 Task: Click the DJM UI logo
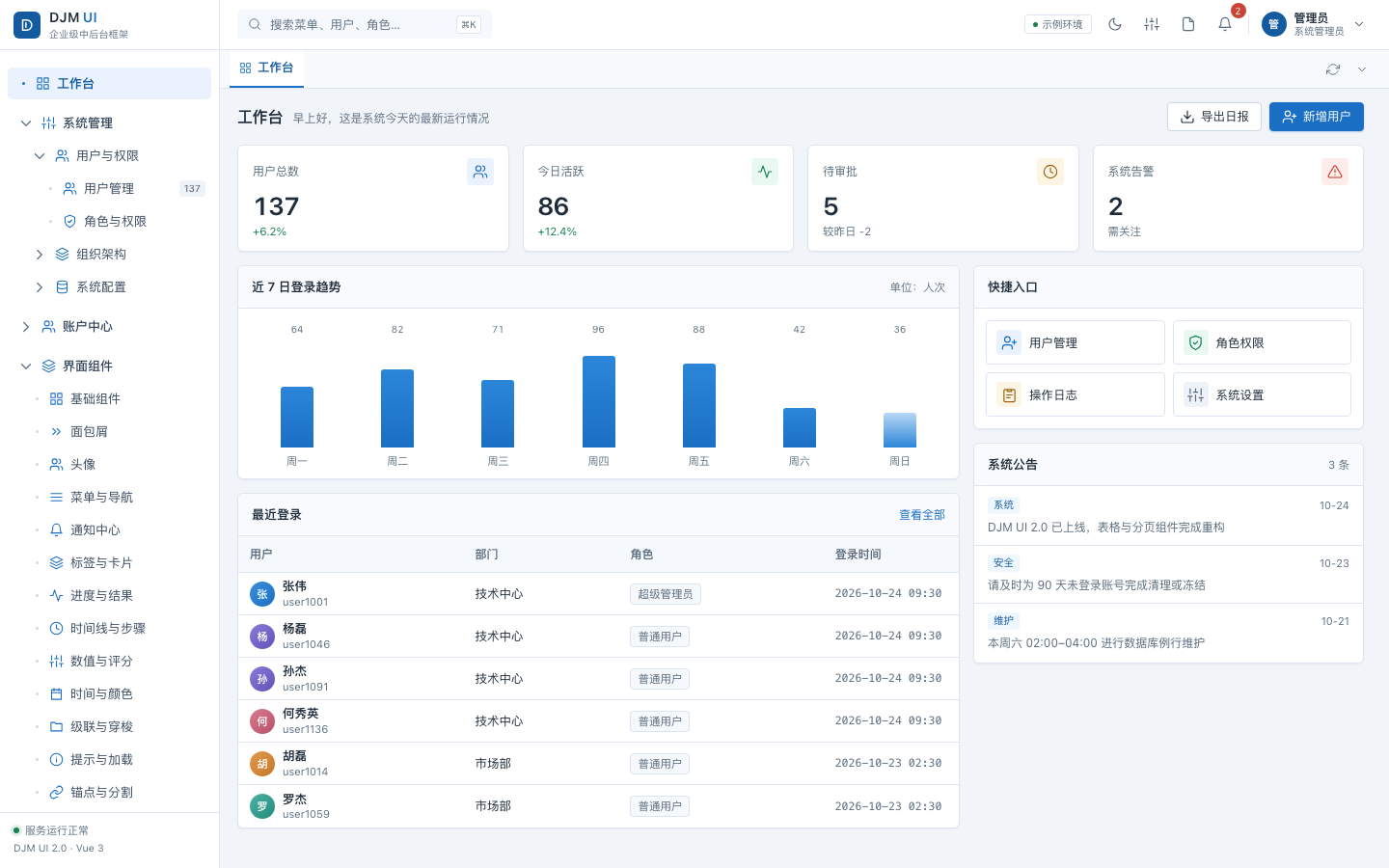(27, 25)
